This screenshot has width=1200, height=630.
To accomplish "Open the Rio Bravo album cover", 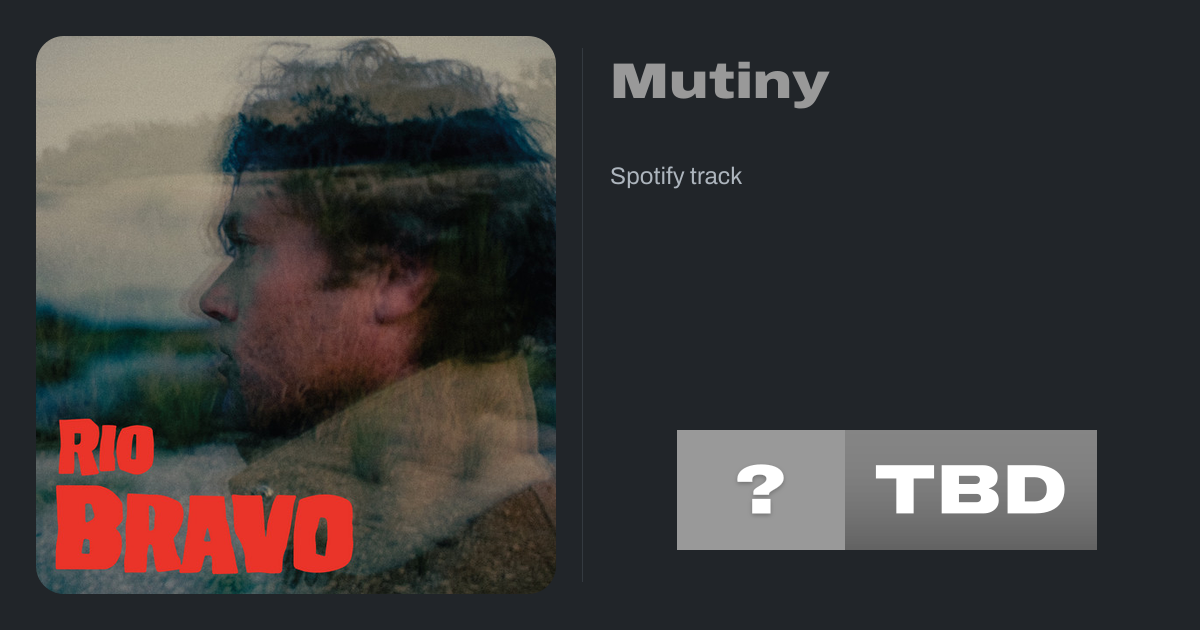I will [x=296, y=315].
